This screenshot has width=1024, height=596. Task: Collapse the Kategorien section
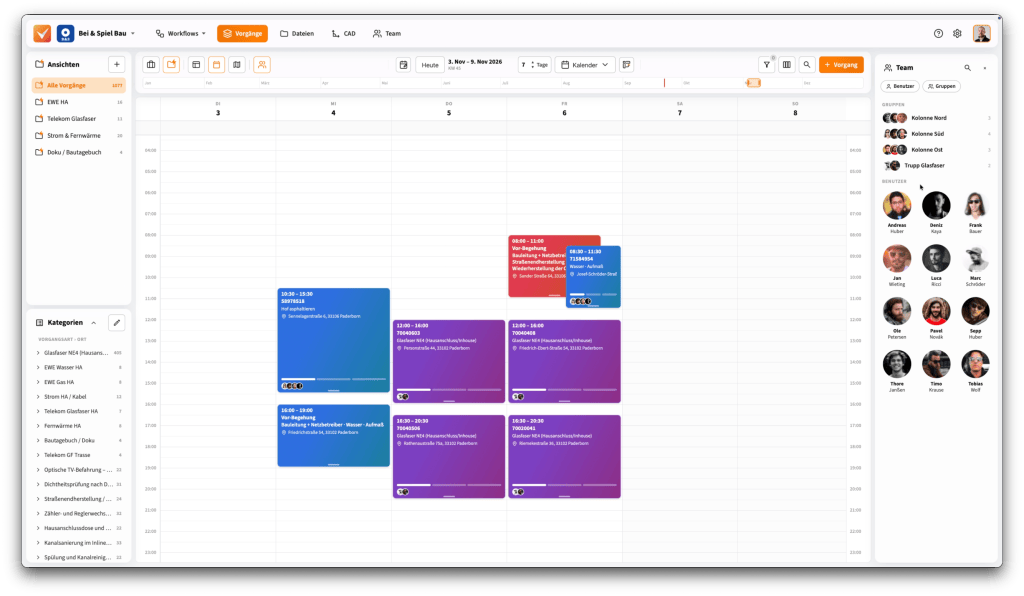94,322
